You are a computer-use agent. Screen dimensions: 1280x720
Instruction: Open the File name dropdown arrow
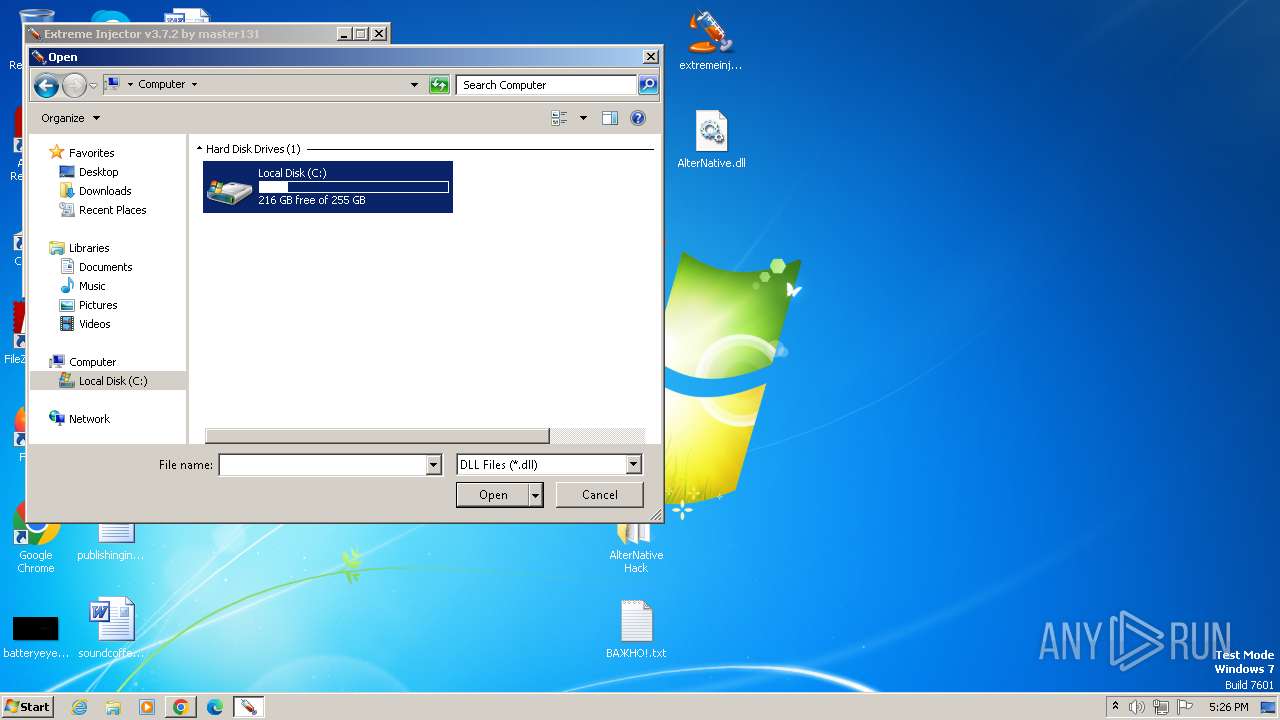[433, 465]
